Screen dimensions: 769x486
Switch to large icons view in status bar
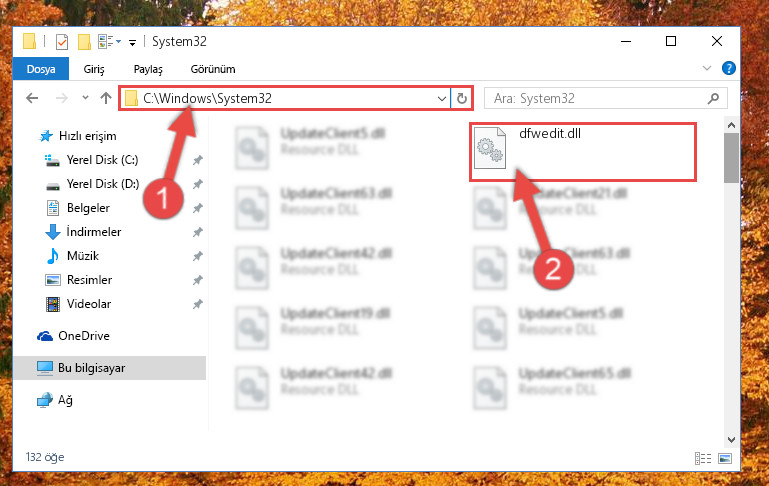tap(725, 458)
